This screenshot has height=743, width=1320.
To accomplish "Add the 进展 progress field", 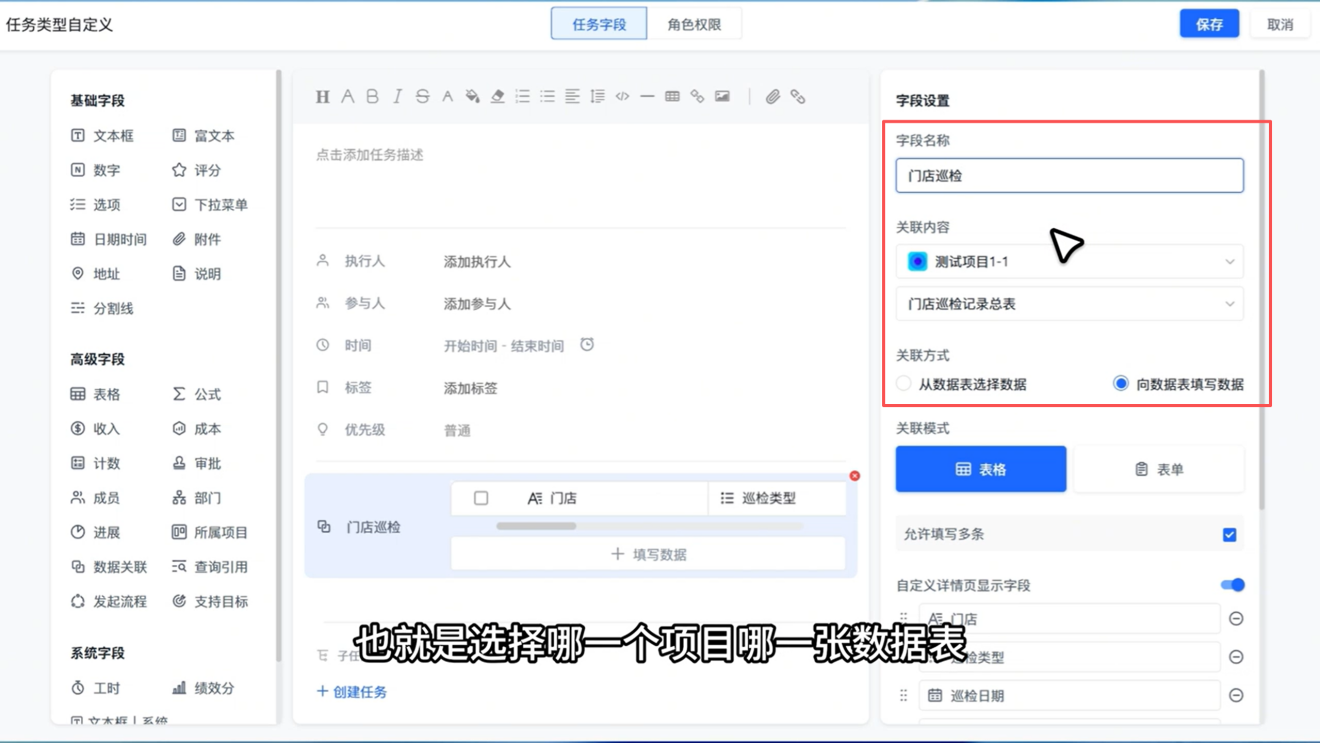I will click(x=95, y=532).
